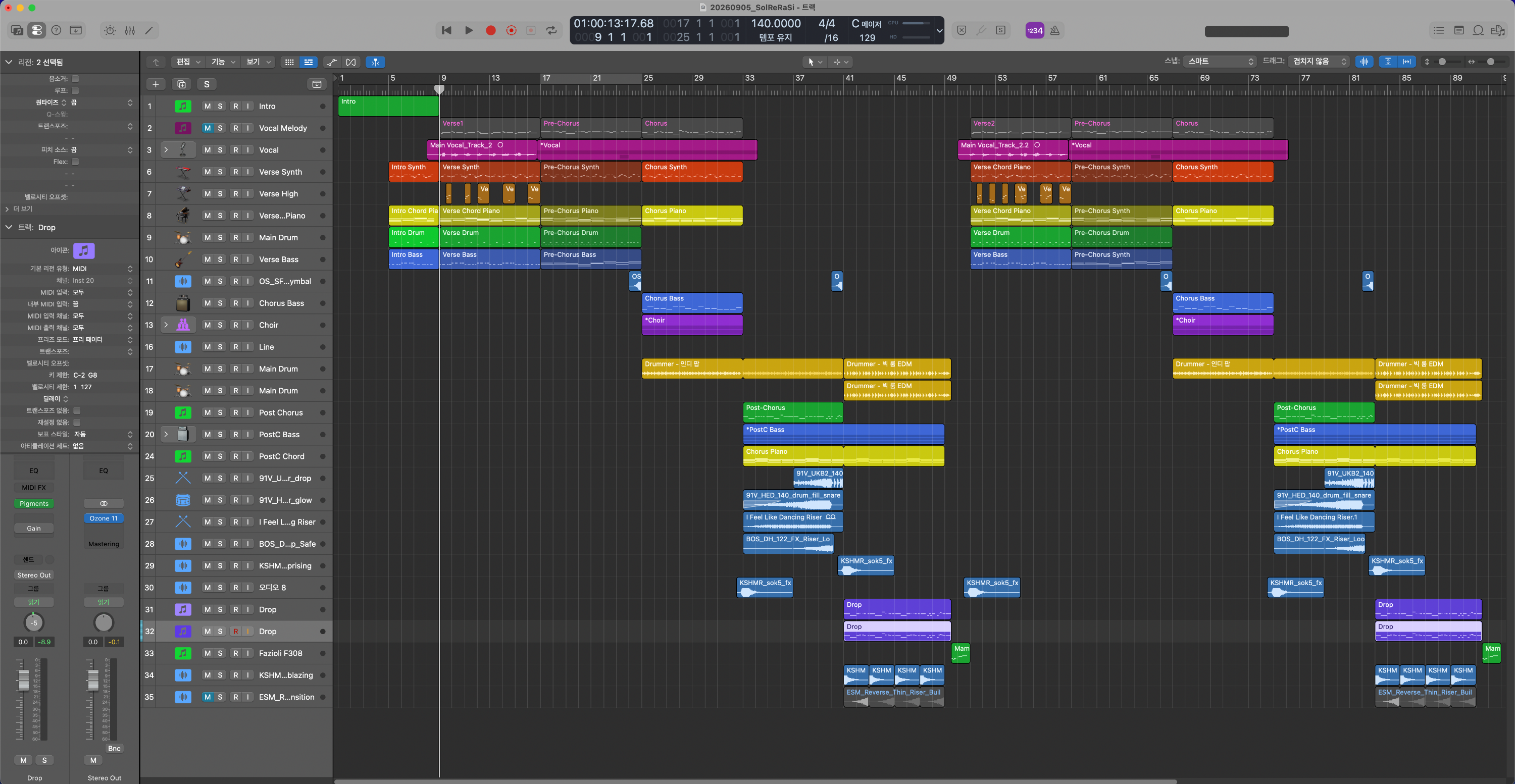Start playback with the Play button

[469, 31]
